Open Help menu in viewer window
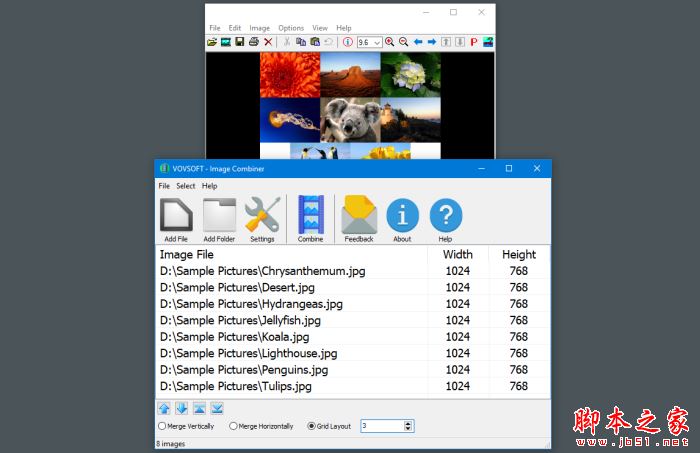Image resolution: width=700 pixels, height=453 pixels. pos(344,28)
